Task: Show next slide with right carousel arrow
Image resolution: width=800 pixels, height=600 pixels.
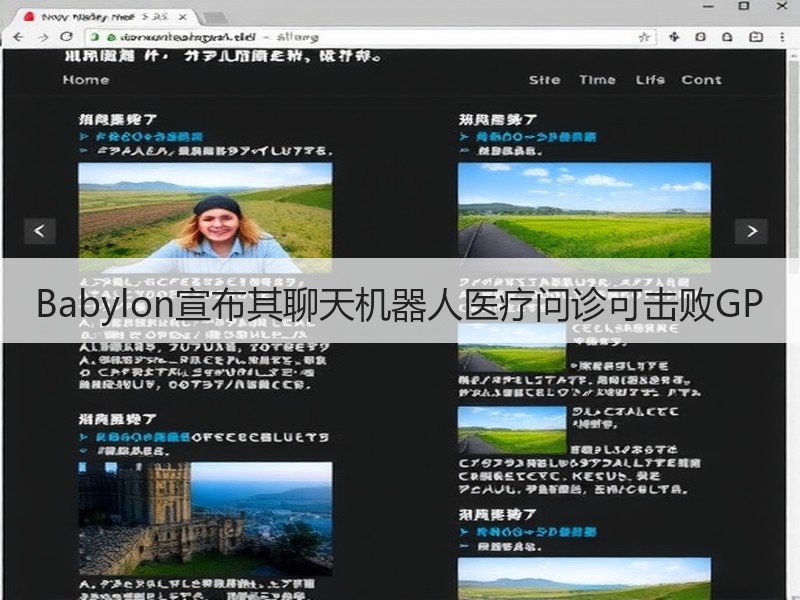Action: (x=751, y=231)
